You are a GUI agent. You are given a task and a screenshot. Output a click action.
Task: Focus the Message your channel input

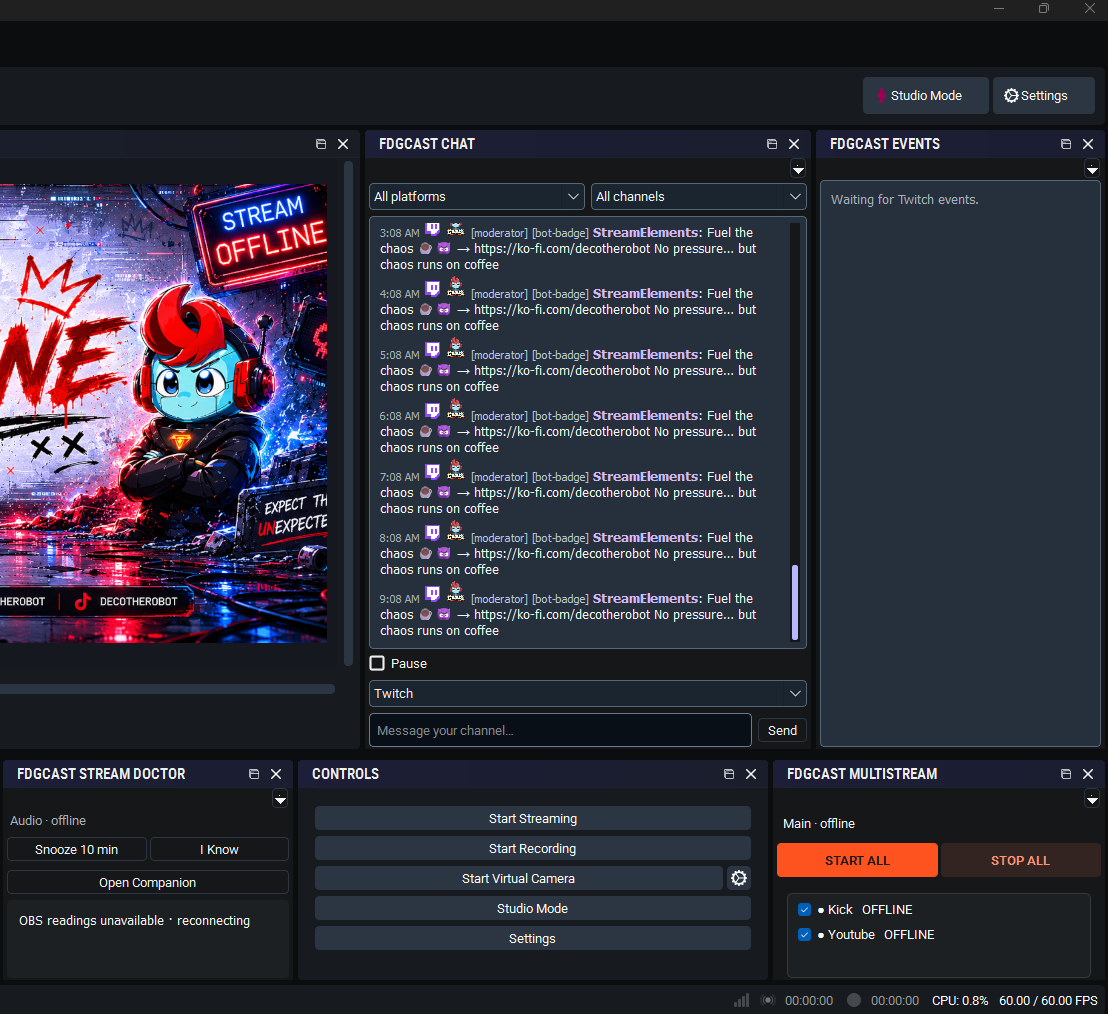pos(560,730)
